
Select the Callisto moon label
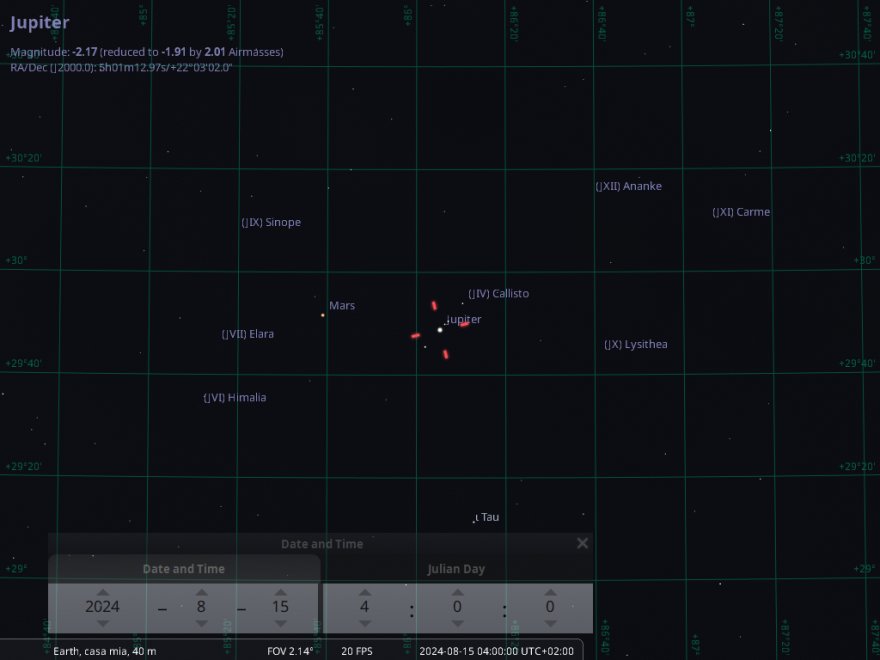click(498, 294)
